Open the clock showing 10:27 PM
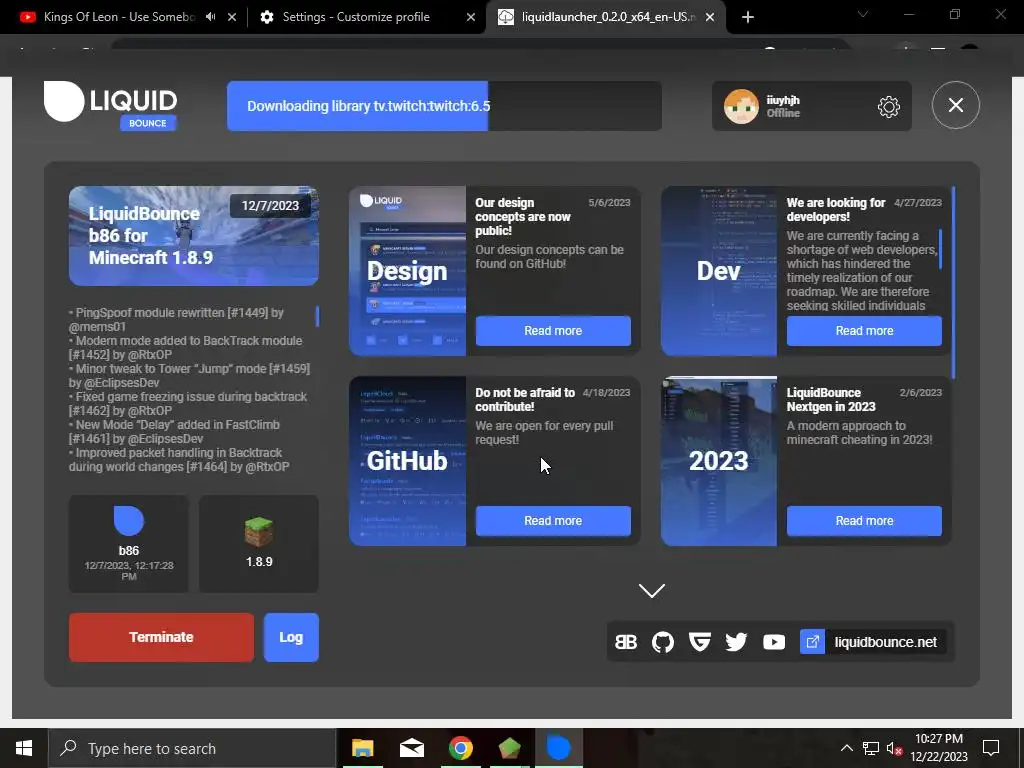 click(938, 748)
